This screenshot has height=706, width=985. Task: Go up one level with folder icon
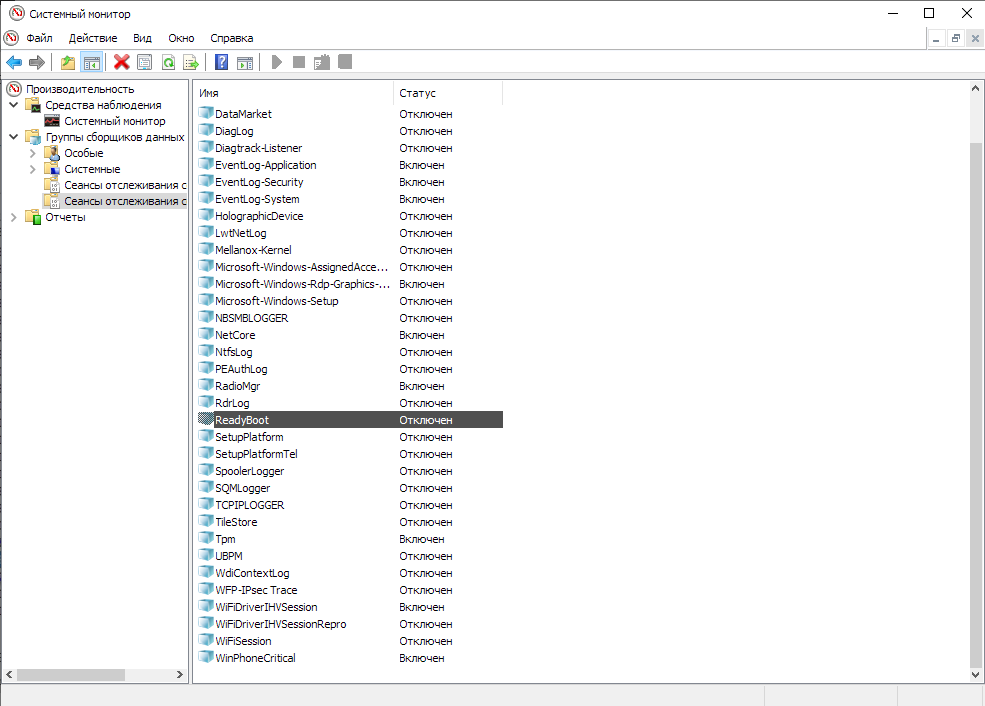point(68,62)
